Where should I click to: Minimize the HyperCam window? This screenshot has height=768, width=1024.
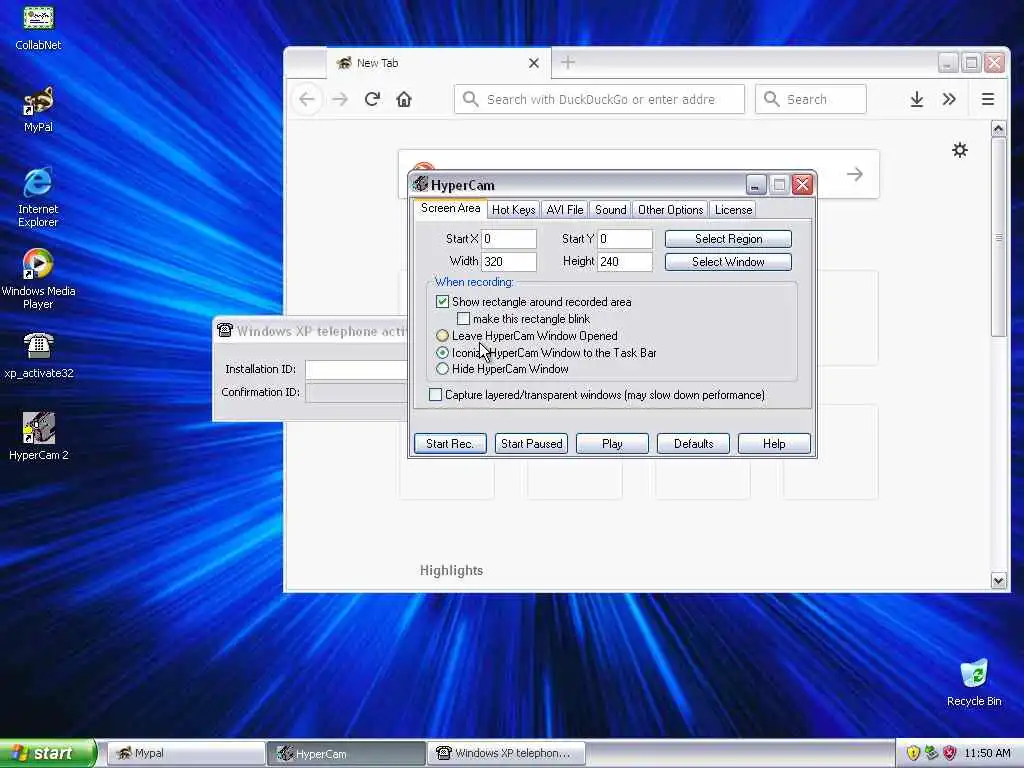pyautogui.click(x=756, y=185)
